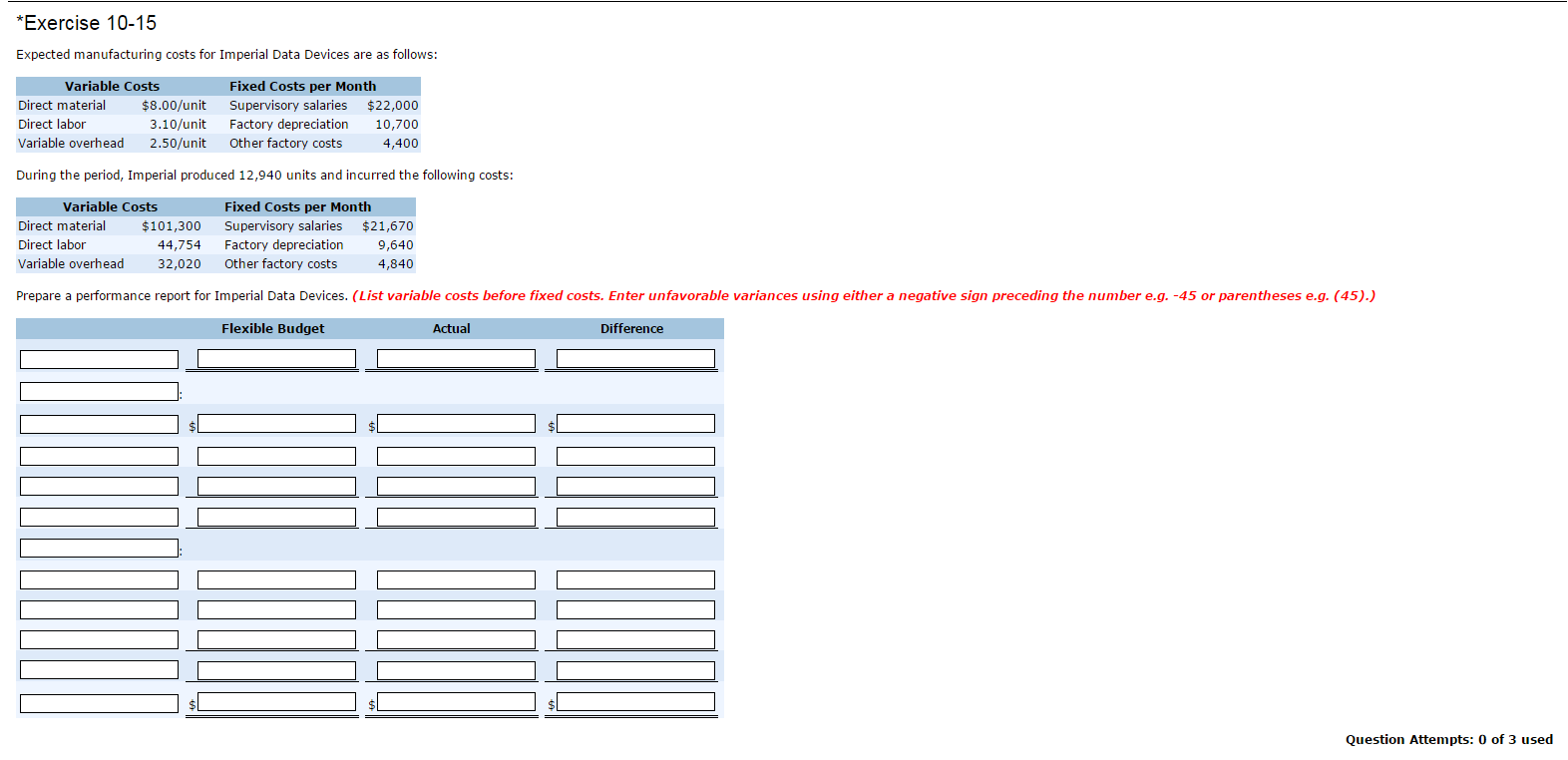Click Difference field in bottom dollar-sign total row
The height and width of the screenshot is (760, 1568).
pyautogui.click(x=635, y=702)
